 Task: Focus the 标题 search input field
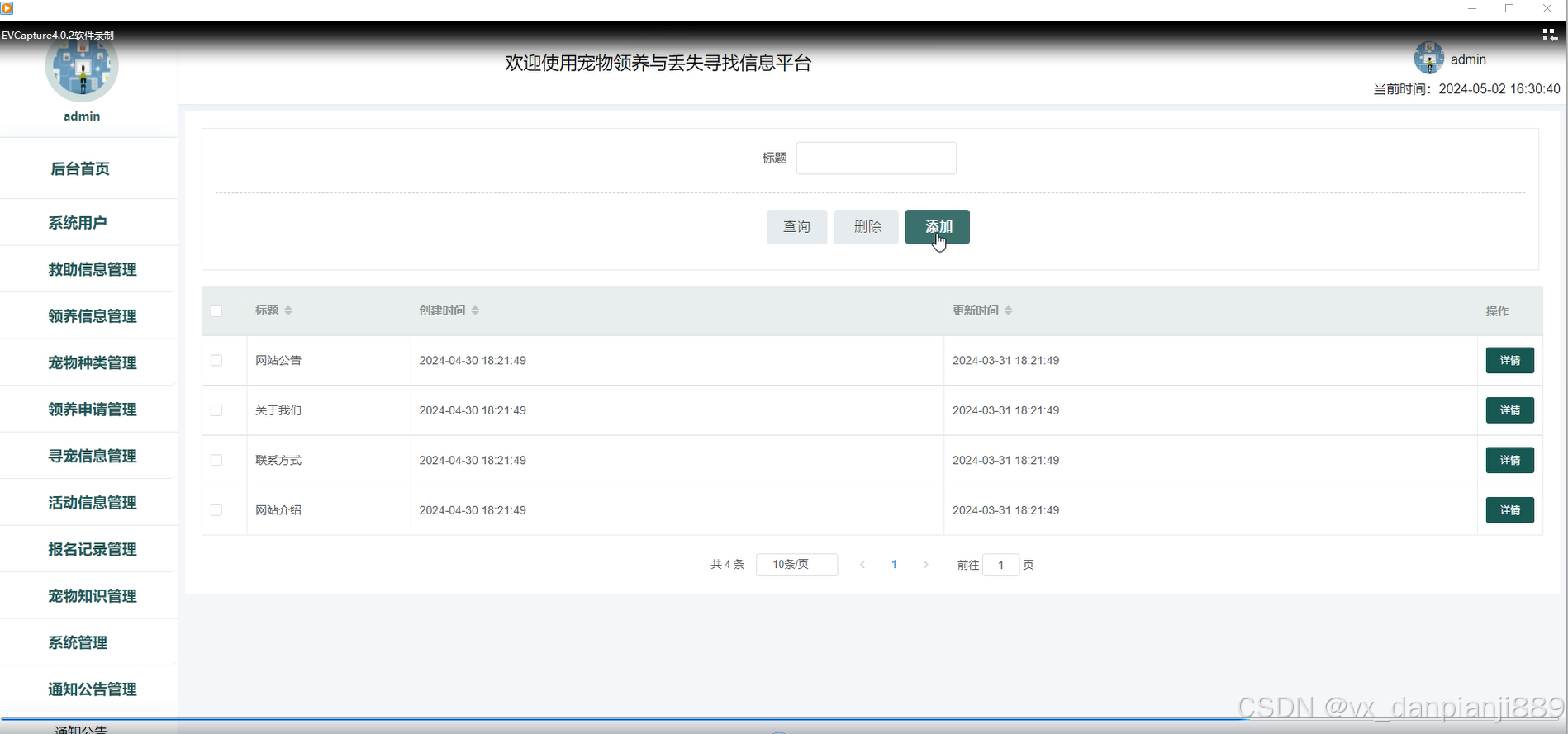tap(877, 158)
